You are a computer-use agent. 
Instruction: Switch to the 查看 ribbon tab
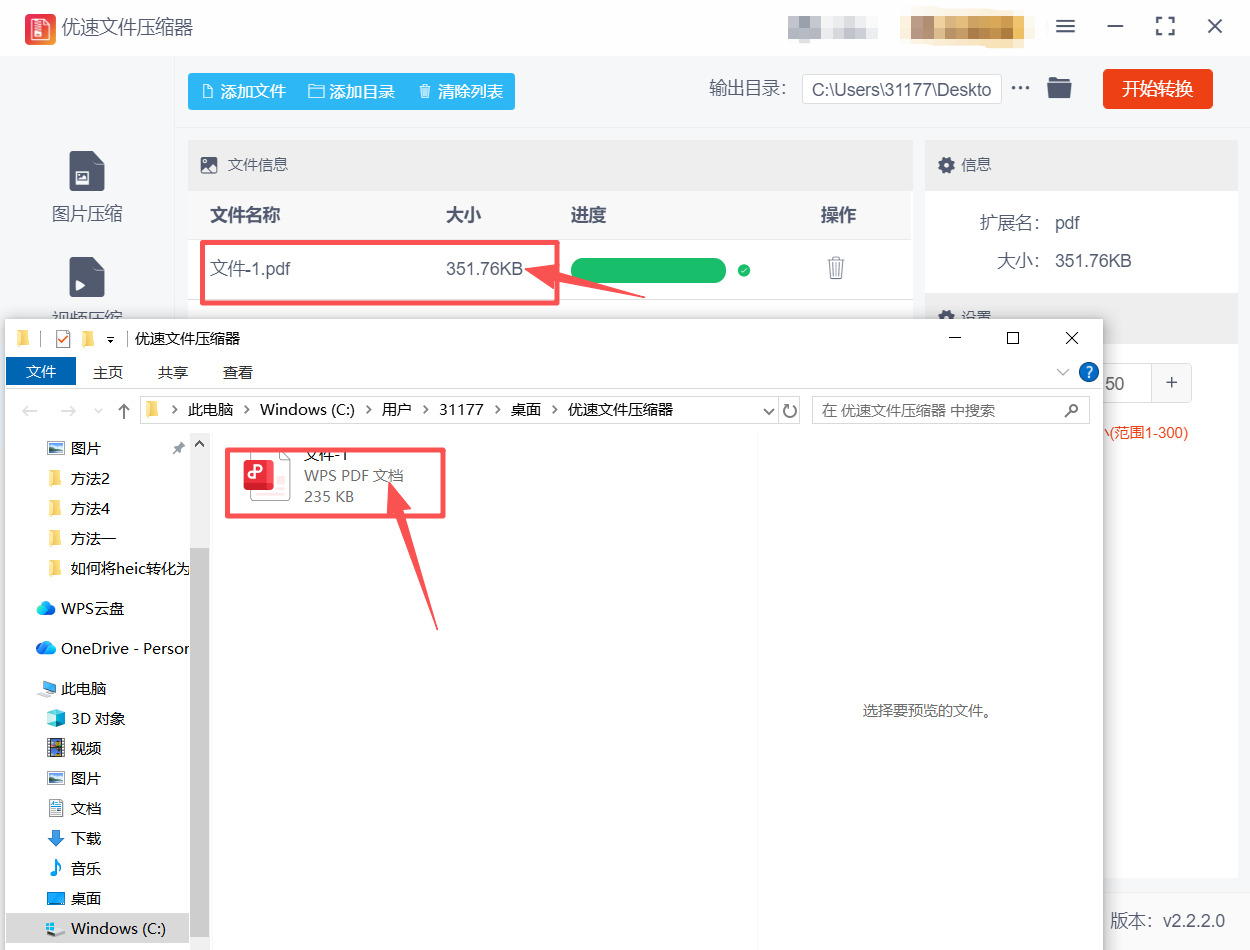pyautogui.click(x=237, y=371)
